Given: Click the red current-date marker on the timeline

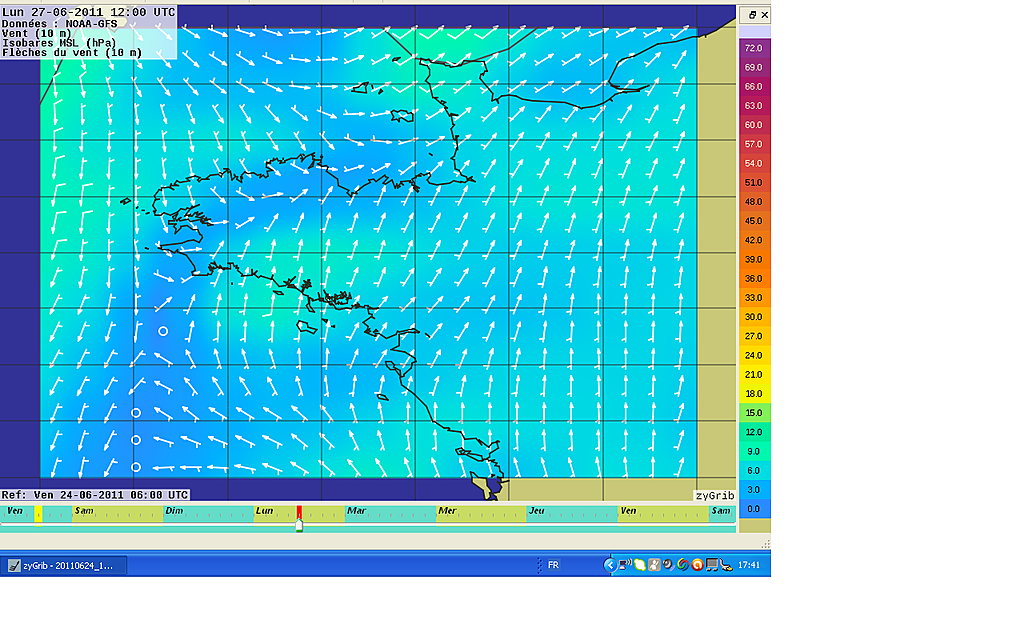Looking at the screenshot, I should [x=298, y=512].
